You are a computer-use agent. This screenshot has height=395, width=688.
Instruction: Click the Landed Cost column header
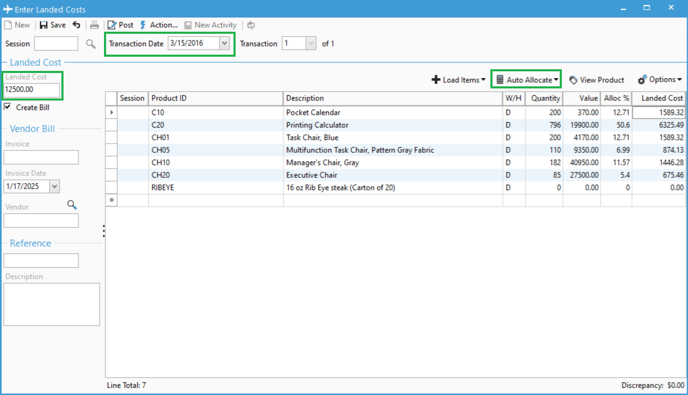click(659, 98)
